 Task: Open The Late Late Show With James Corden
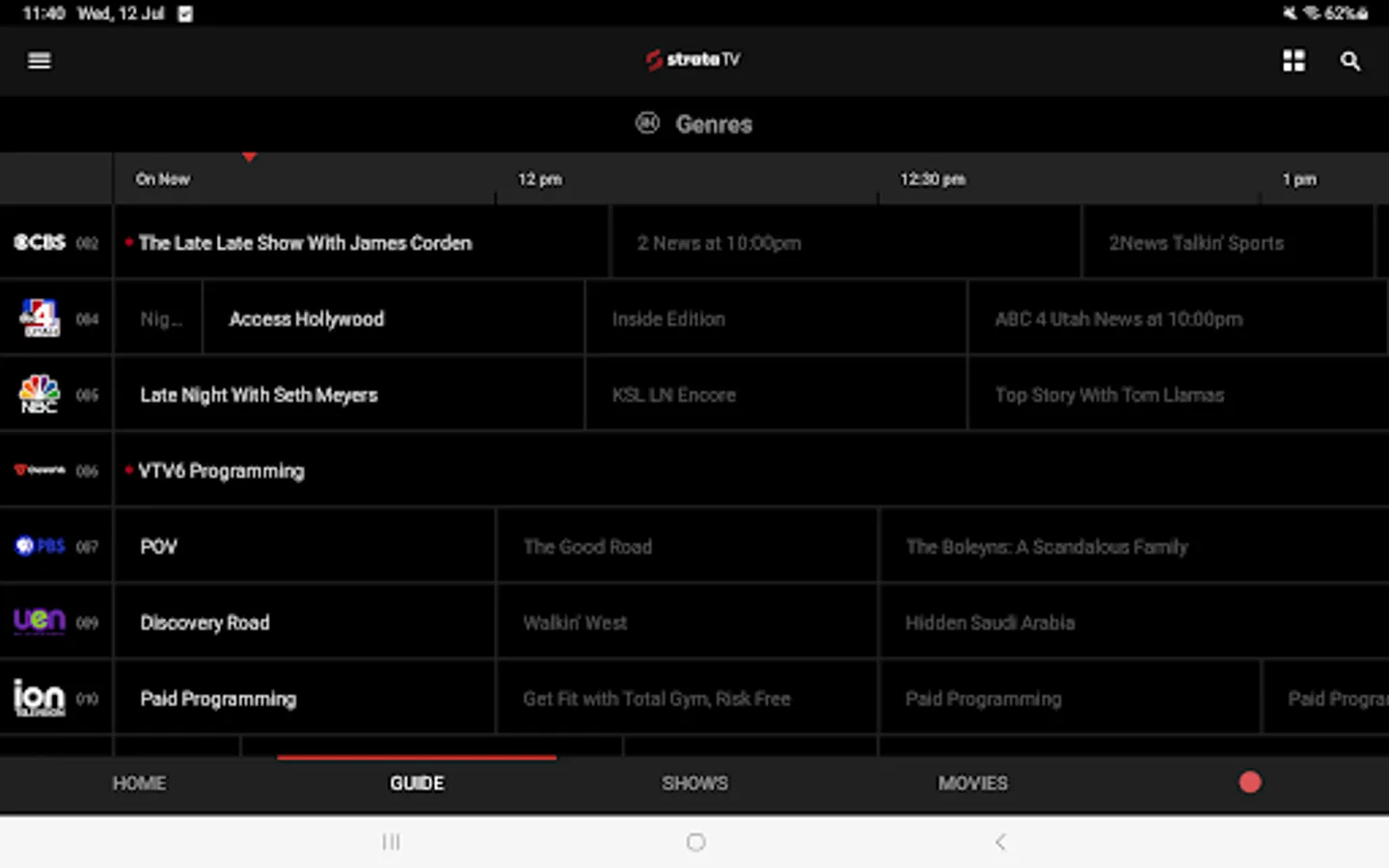point(362,242)
